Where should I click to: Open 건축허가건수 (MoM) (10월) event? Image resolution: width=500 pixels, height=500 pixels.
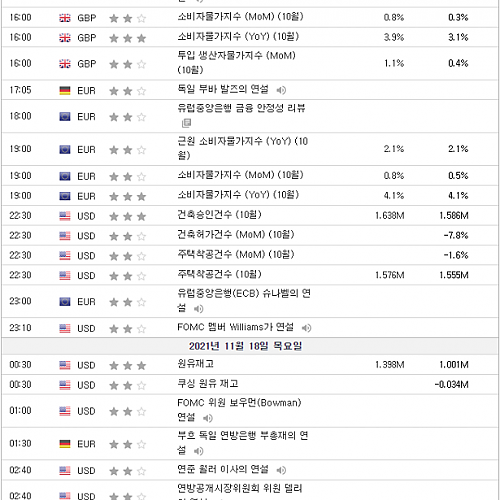pyautogui.click(x=236, y=235)
